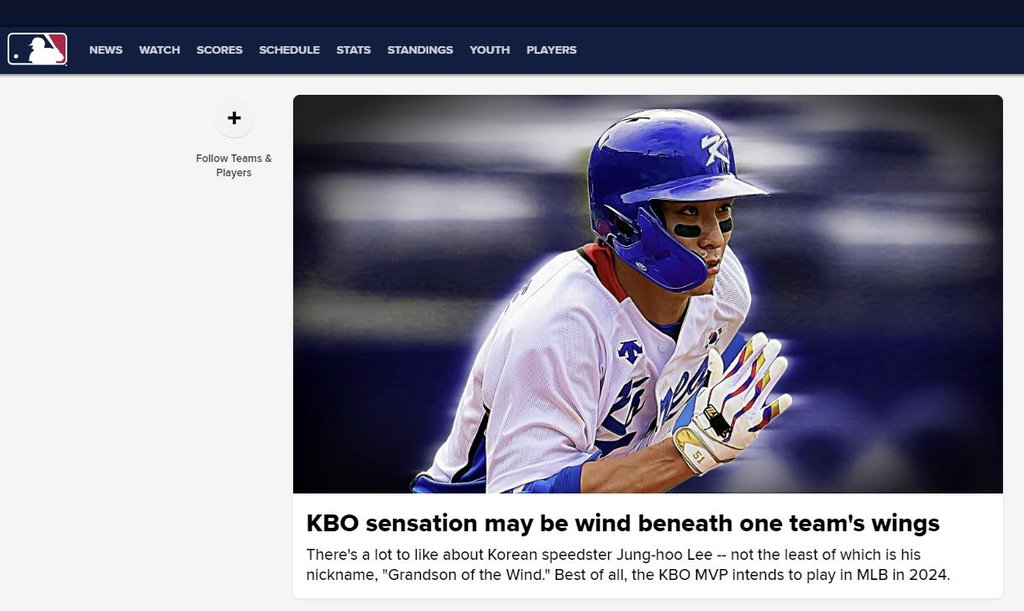The image size is (1024, 611).
Task: Select SCHEDULE in the navigation bar
Action: click(289, 50)
